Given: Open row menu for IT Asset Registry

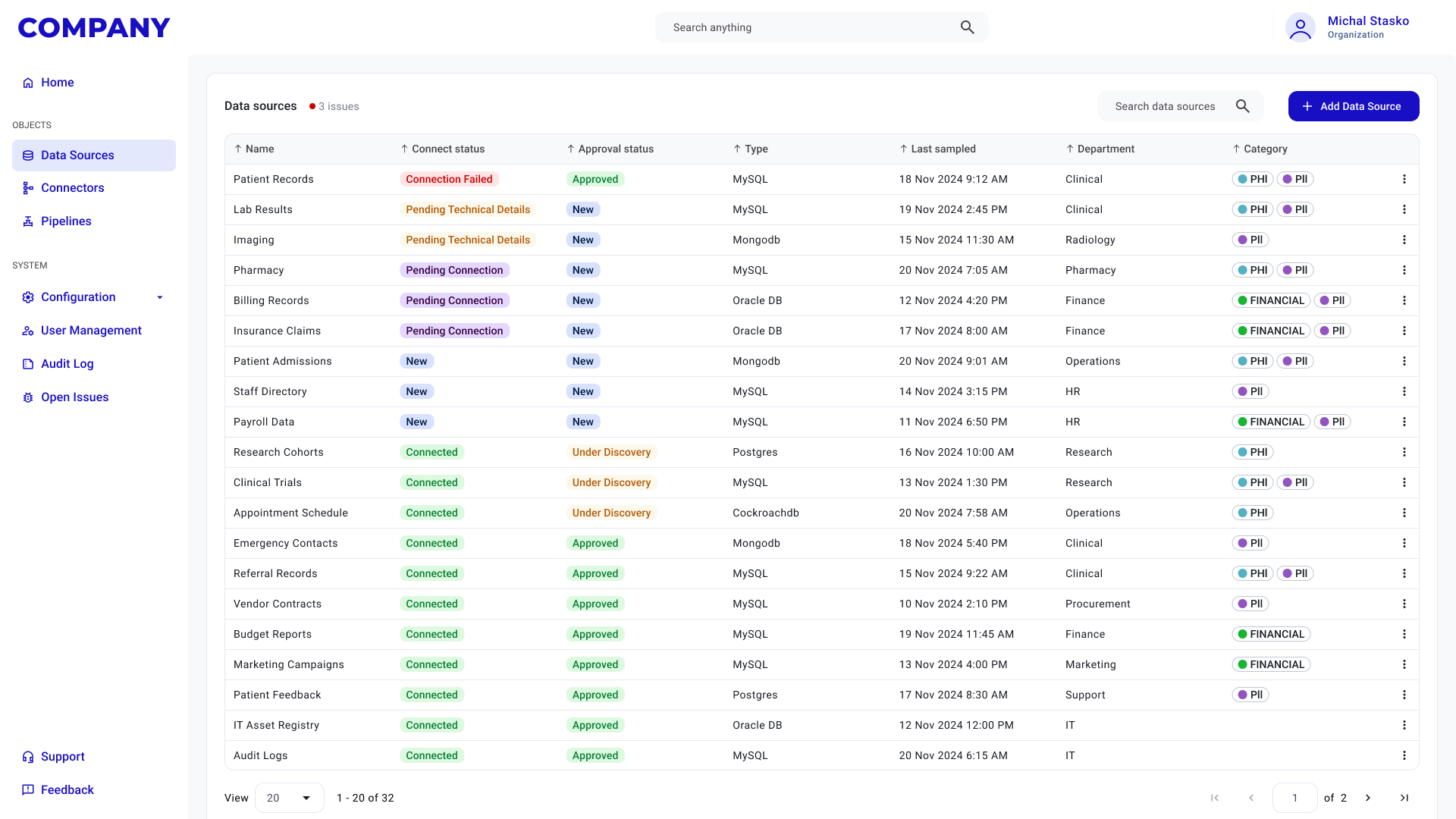Looking at the screenshot, I should tap(1404, 725).
